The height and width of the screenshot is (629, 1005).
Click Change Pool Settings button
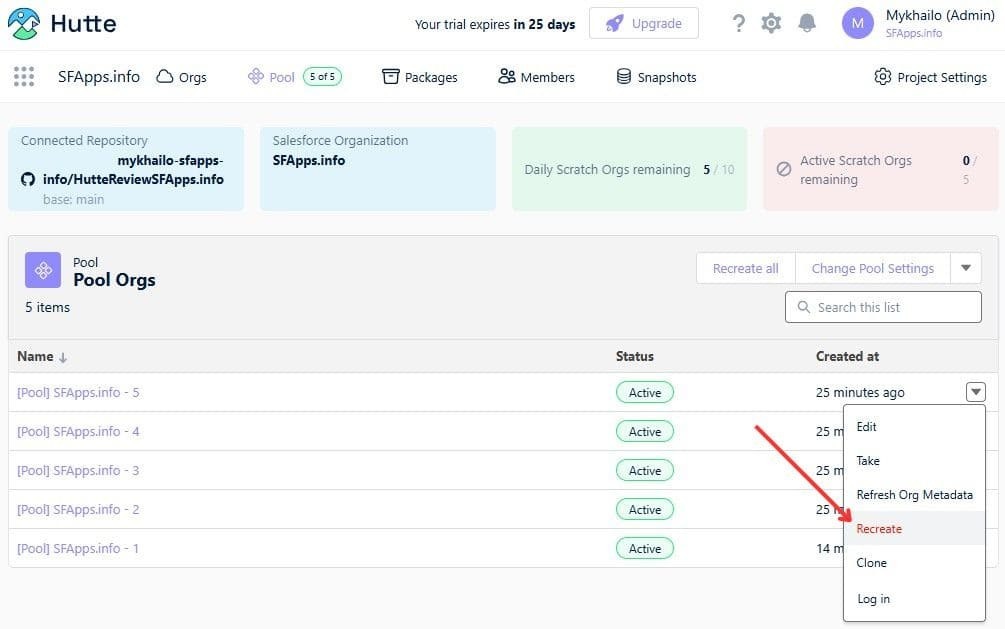(x=872, y=268)
